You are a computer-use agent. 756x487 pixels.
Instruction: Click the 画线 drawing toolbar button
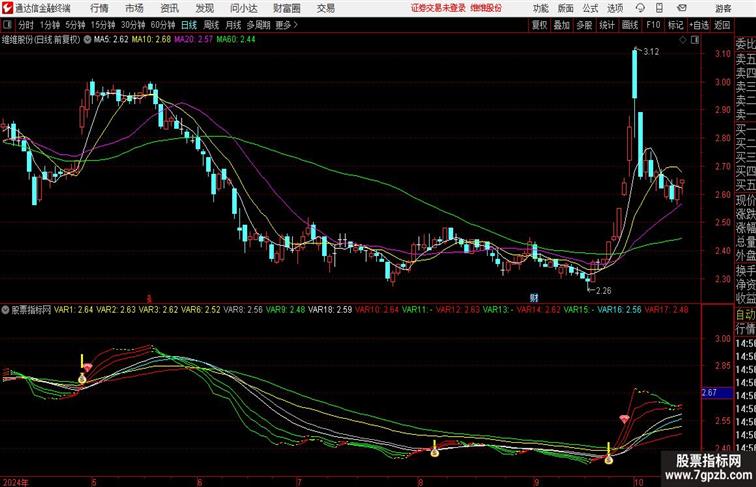pyautogui.click(x=630, y=25)
